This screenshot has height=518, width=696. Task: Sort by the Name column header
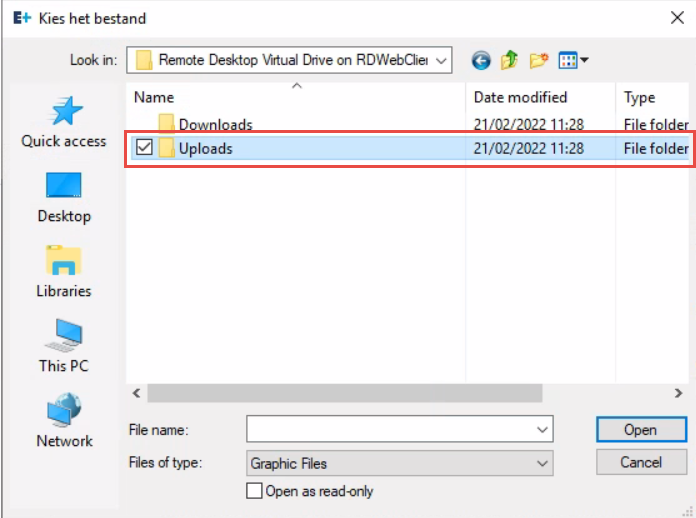pos(154,97)
